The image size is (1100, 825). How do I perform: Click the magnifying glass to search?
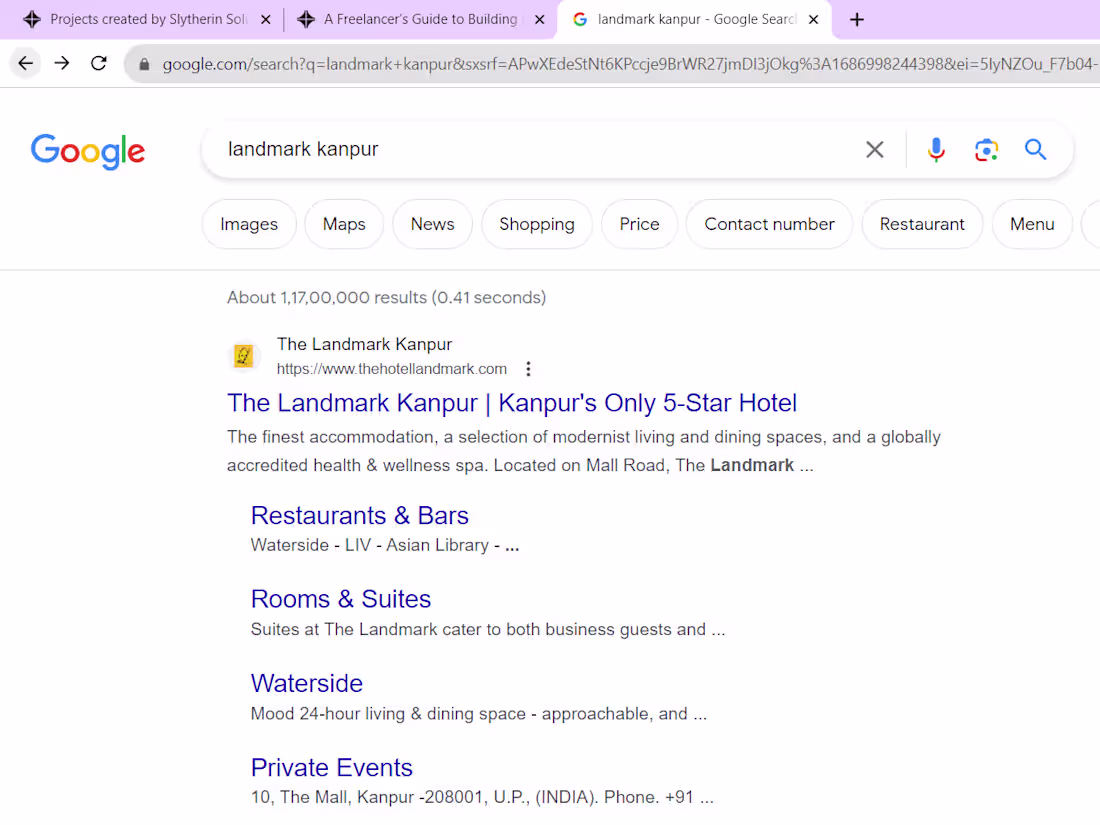point(1035,149)
